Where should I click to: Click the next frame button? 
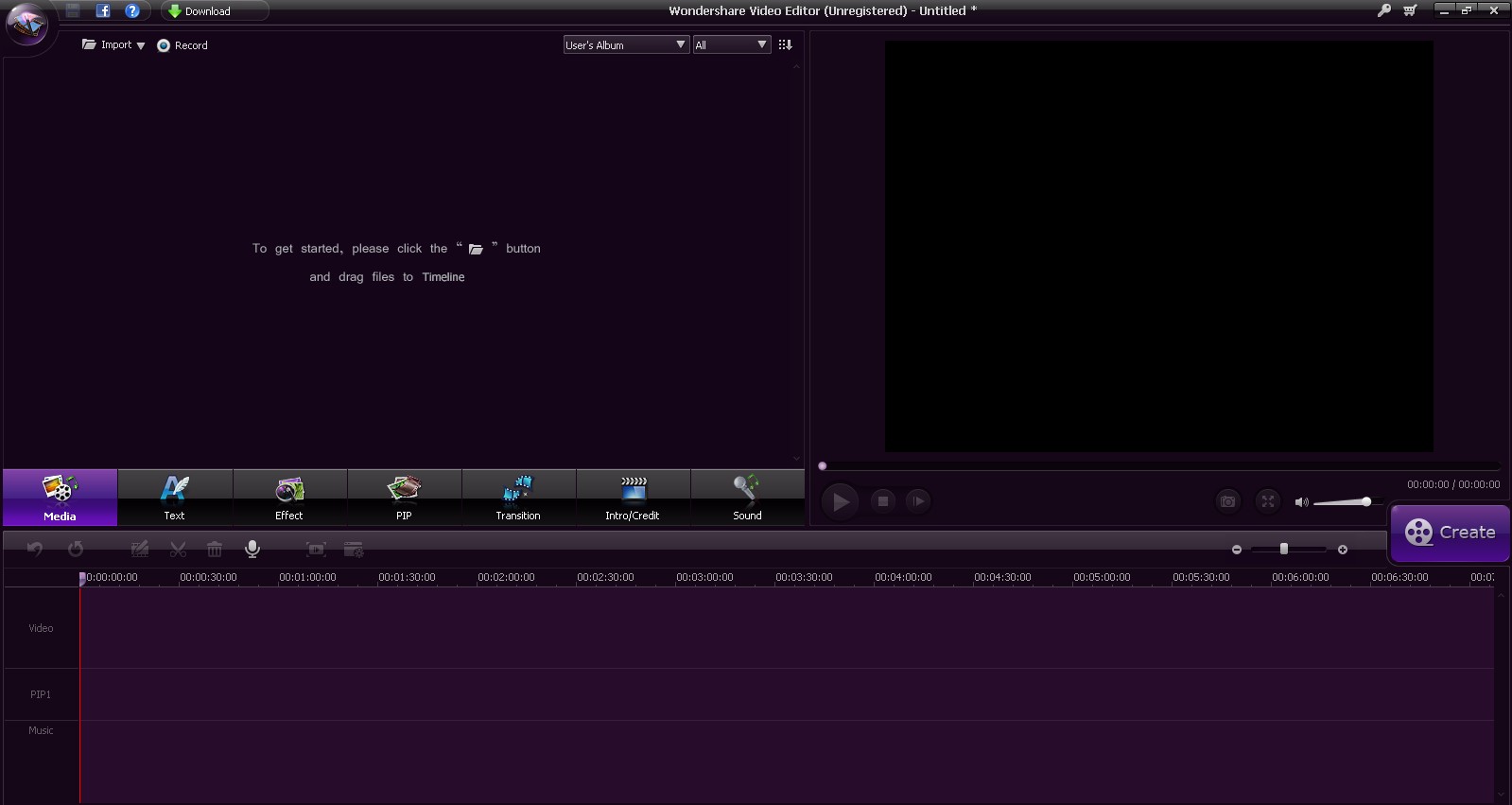pos(918,501)
